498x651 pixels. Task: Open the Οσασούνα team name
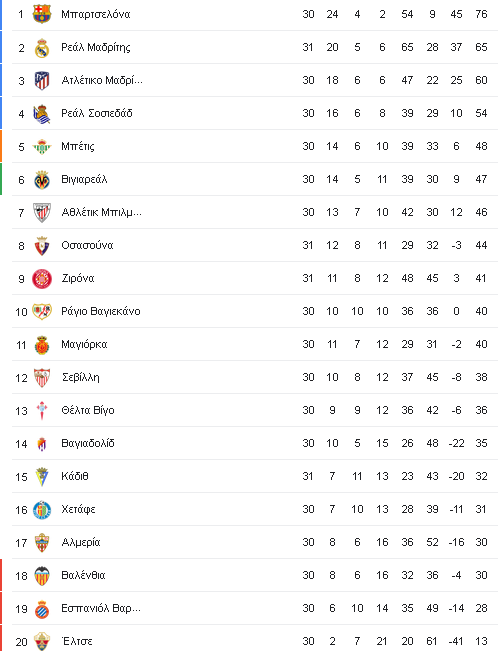pyautogui.click(x=87, y=245)
